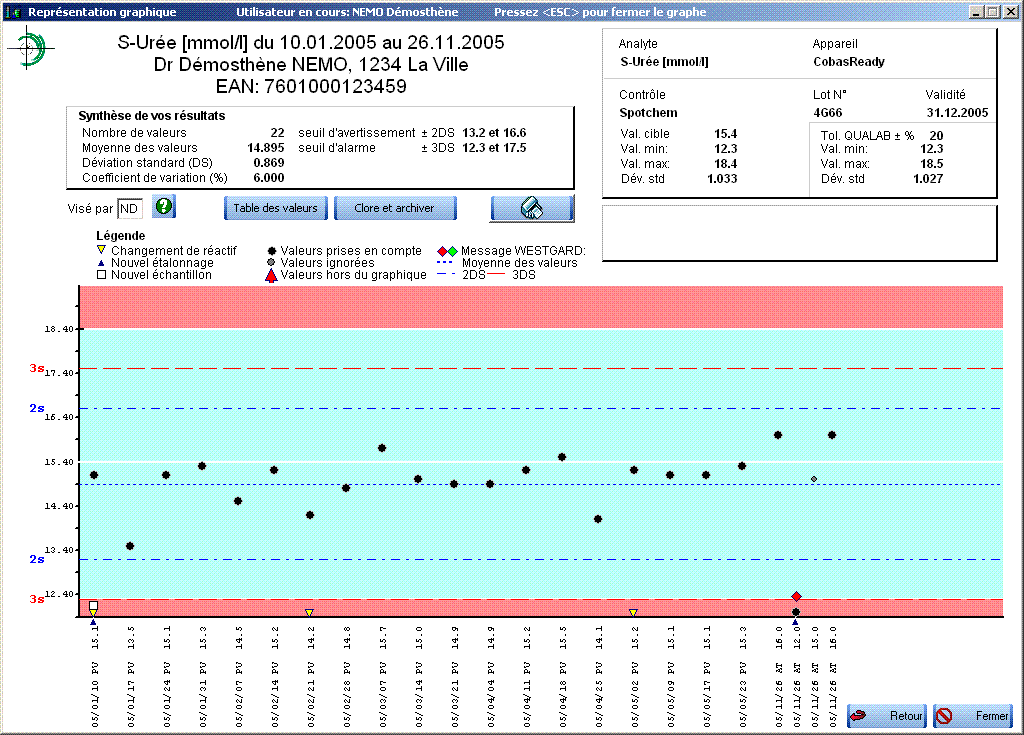Click the red Westgard diamond marker on chart

[796, 597]
